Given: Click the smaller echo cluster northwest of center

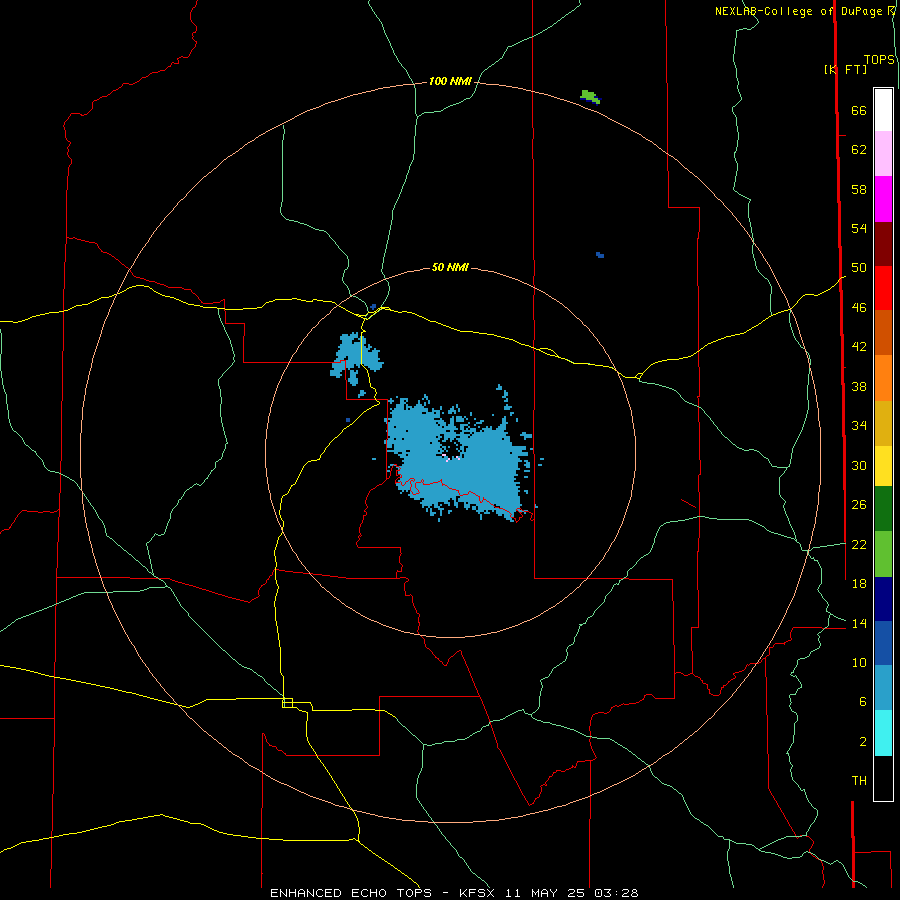Looking at the screenshot, I should click(356, 360).
